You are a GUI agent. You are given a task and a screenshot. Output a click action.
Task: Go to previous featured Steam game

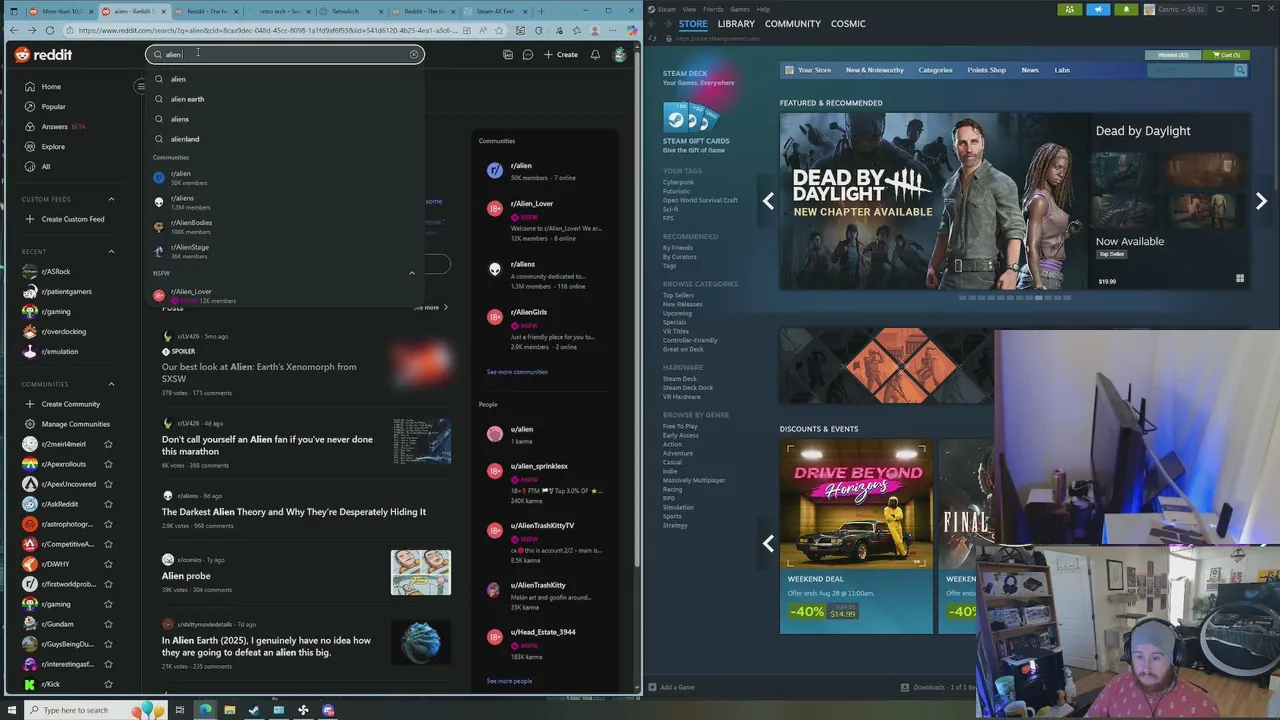pyautogui.click(x=768, y=201)
